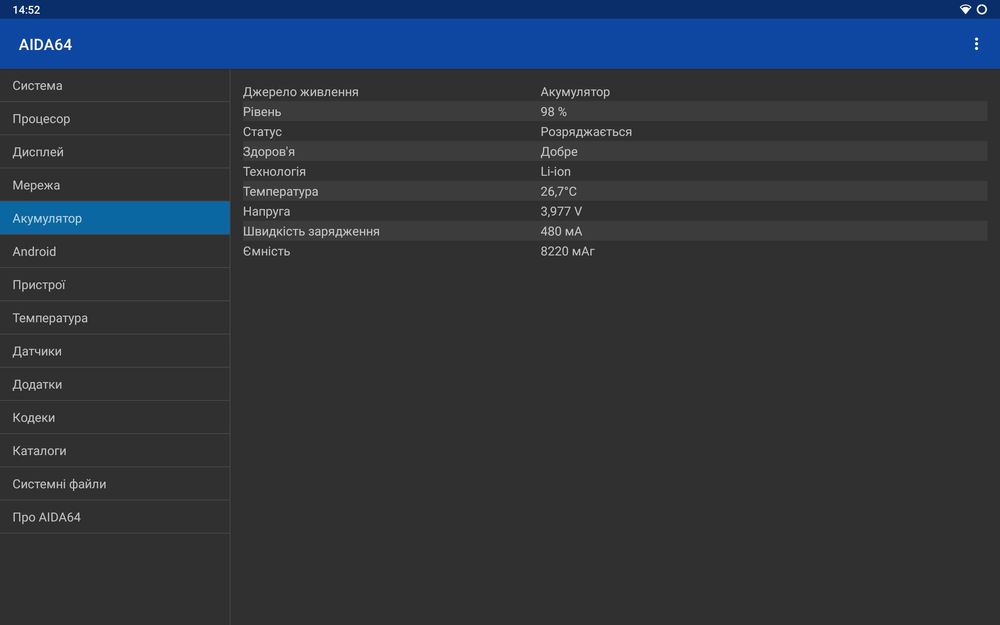Viewport: 1000px width, 625px height.
Task: Click the AIDA64 app title
Action: (45, 45)
